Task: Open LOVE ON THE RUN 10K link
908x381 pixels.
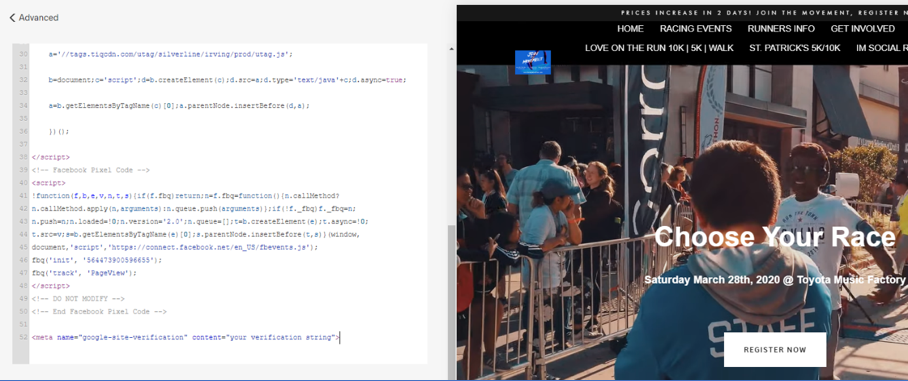Action: click(x=659, y=48)
